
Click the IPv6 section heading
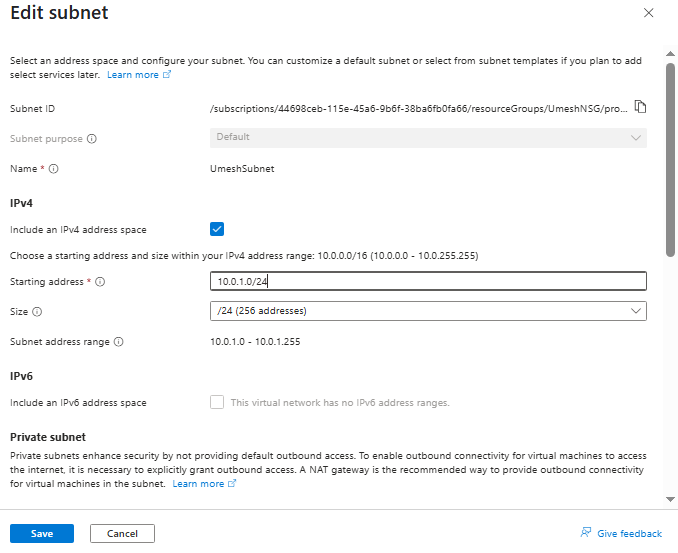click(21, 376)
